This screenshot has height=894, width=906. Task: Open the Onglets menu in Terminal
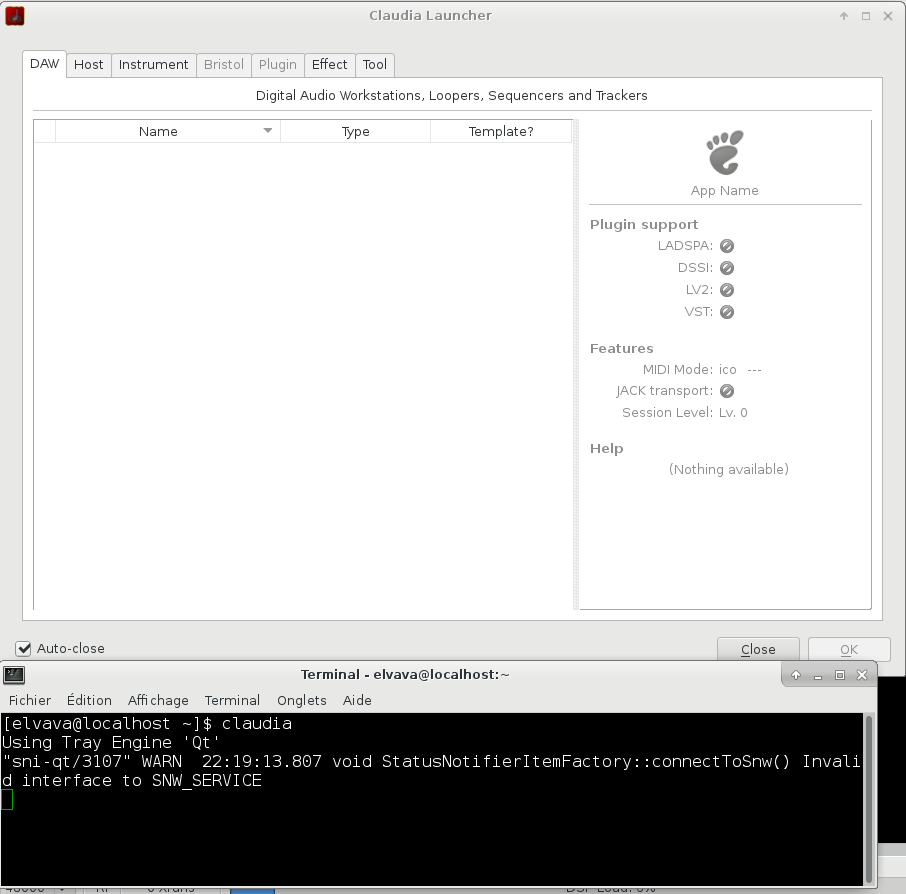pos(302,700)
